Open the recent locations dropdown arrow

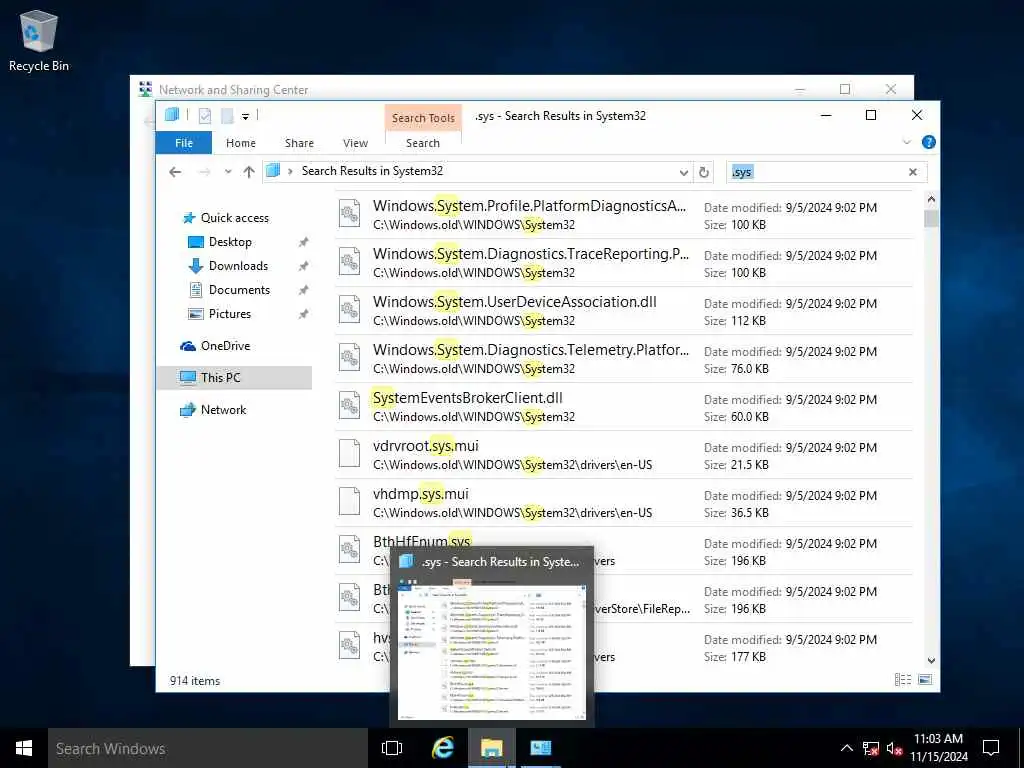[x=227, y=172]
